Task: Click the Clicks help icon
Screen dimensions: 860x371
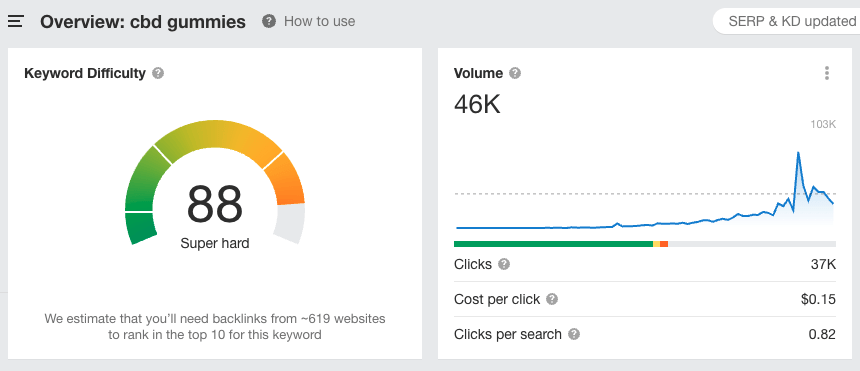Action: (503, 265)
